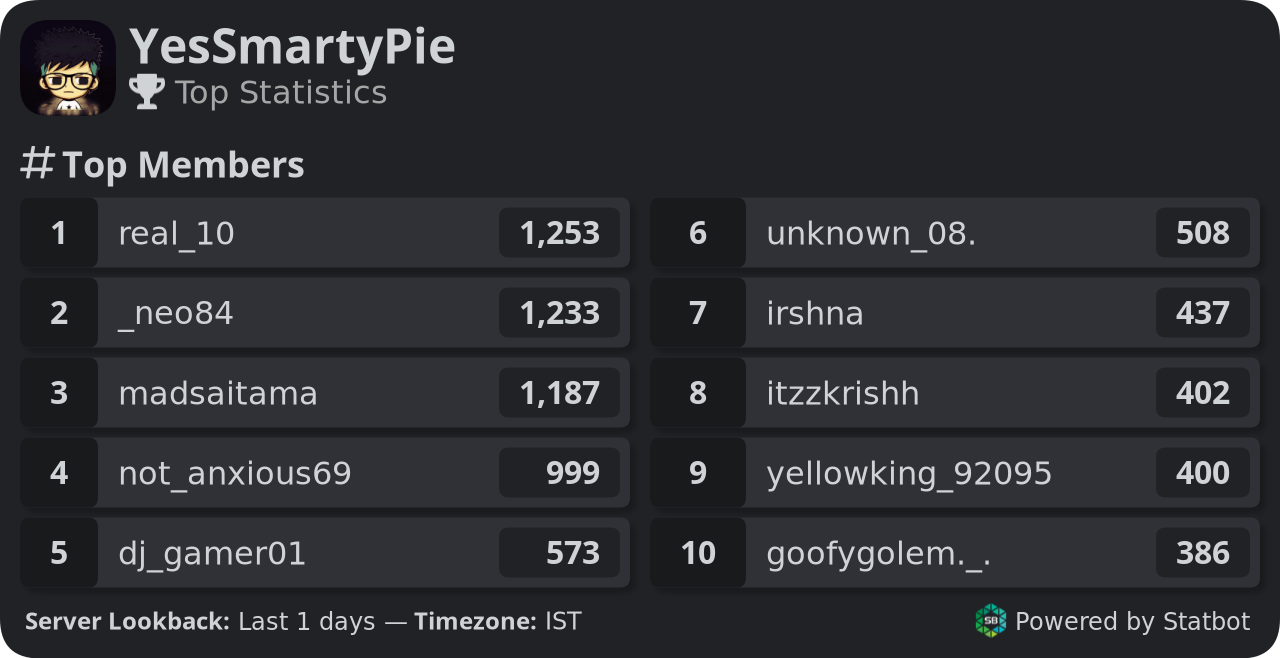Click the Server Lookback Last 1 days text
The height and width of the screenshot is (658, 1280).
[x=200, y=622]
